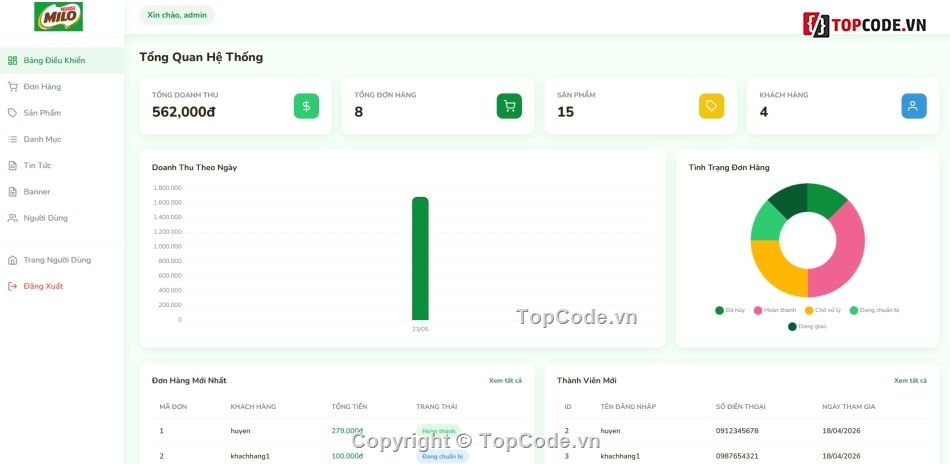The image size is (950, 464).
Task: Click Đăng Xuất to log out
Action: 62,286
